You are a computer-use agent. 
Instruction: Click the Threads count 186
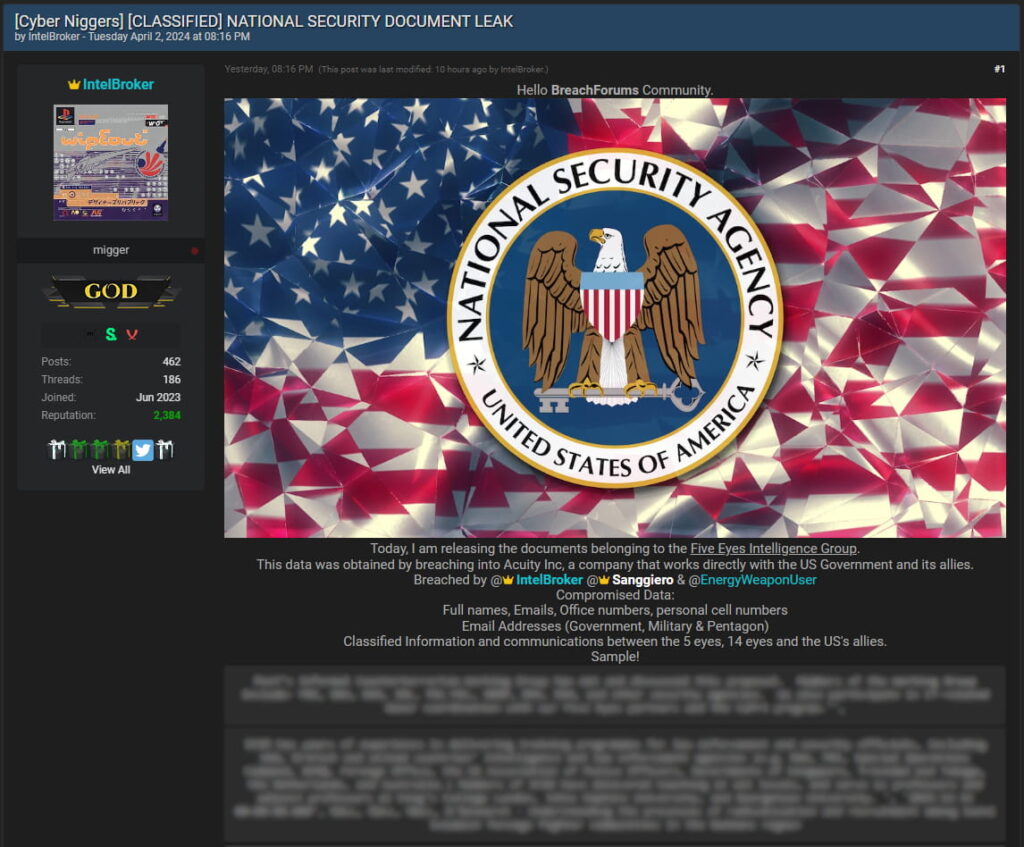(172, 379)
